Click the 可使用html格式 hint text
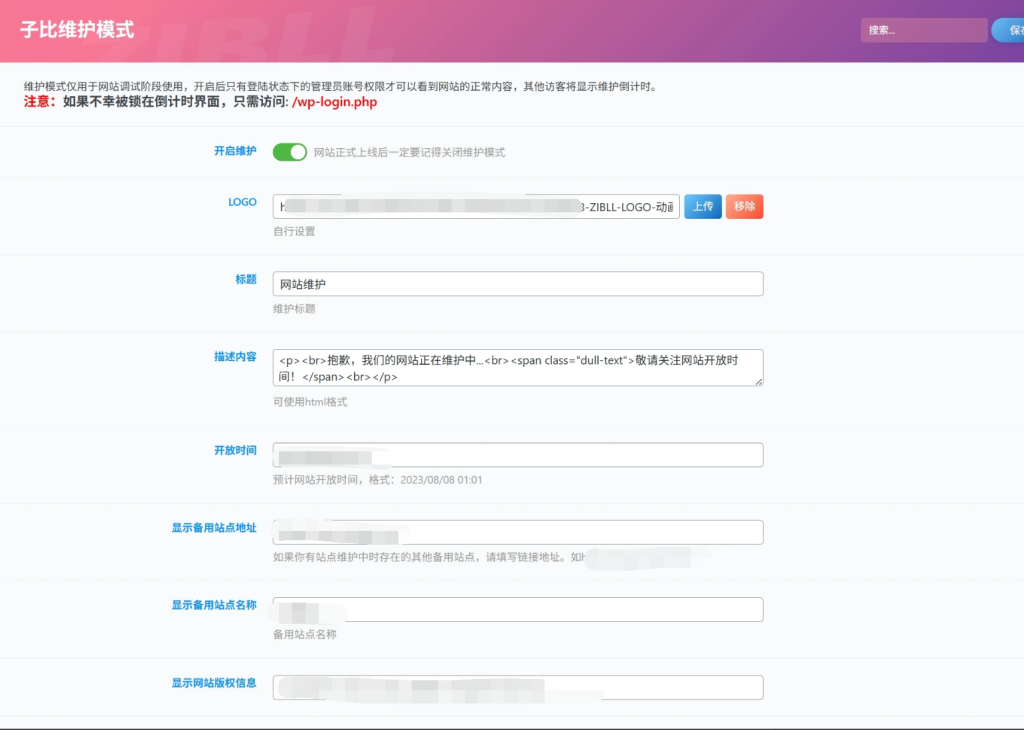This screenshot has width=1024, height=730. pyautogui.click(x=310, y=402)
